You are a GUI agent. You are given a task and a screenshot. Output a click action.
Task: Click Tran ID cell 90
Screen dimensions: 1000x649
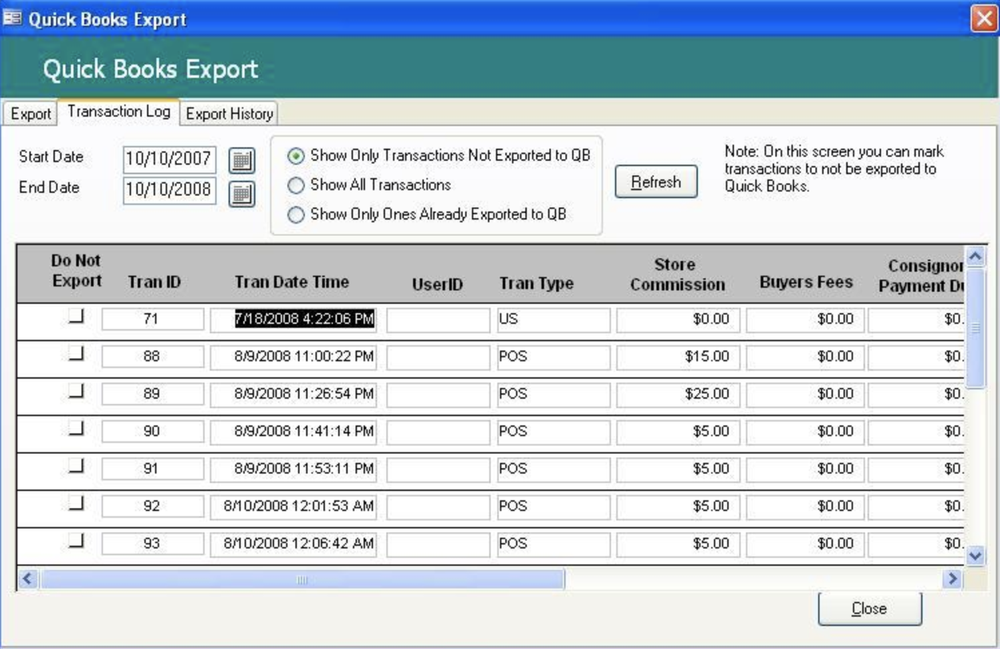(x=152, y=432)
